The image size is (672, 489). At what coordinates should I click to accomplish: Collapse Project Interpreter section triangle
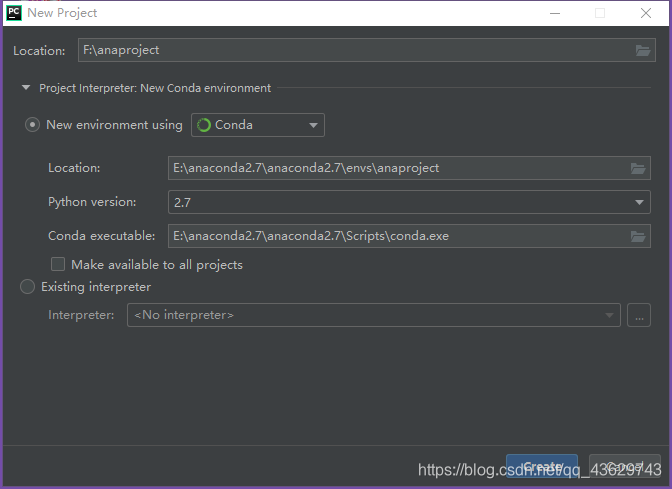(26, 88)
